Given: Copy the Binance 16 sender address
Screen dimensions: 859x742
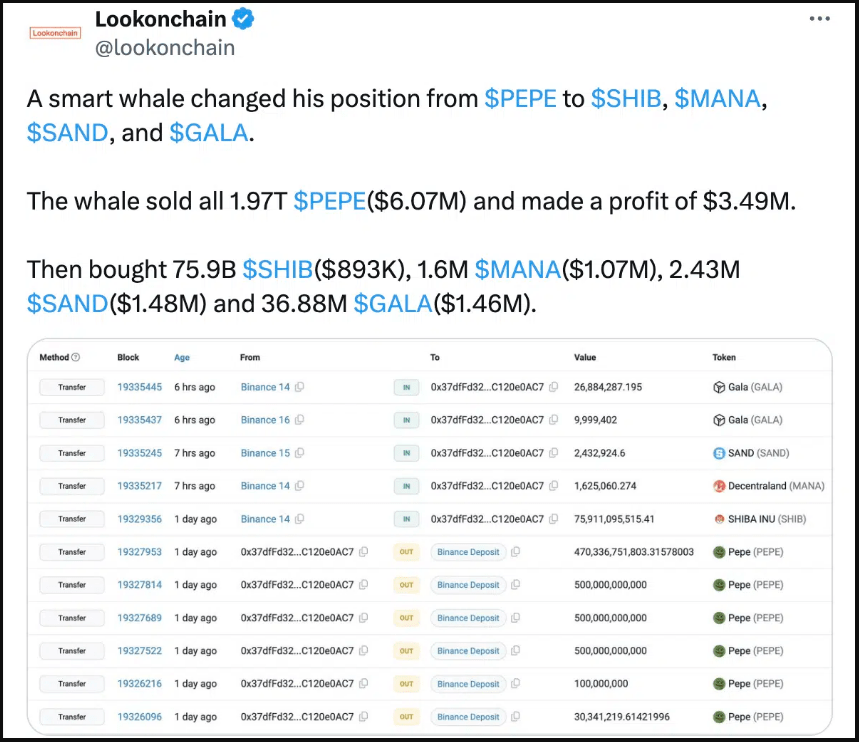Looking at the screenshot, I should [300, 420].
